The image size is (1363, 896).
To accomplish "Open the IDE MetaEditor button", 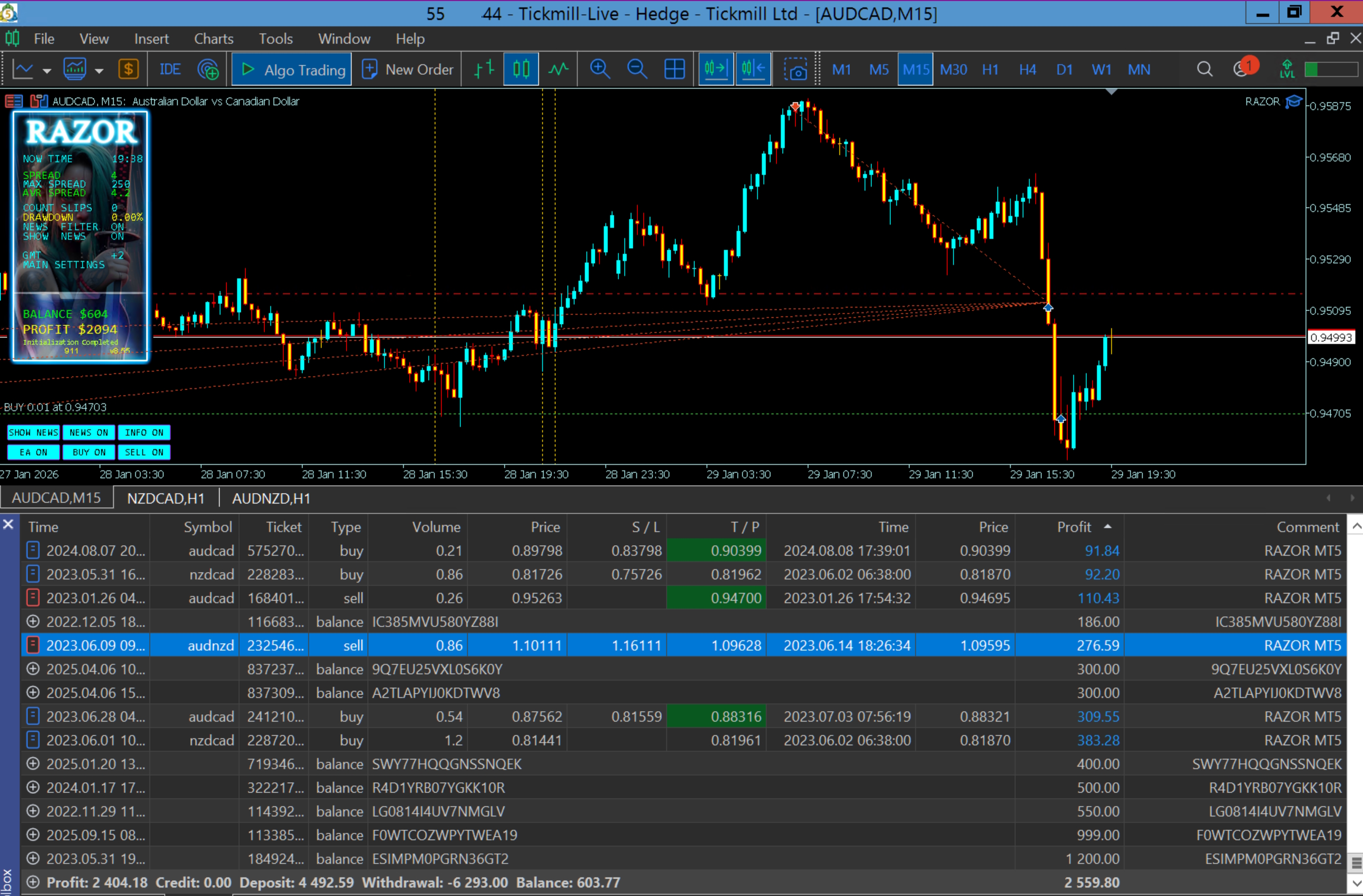I will pos(170,70).
